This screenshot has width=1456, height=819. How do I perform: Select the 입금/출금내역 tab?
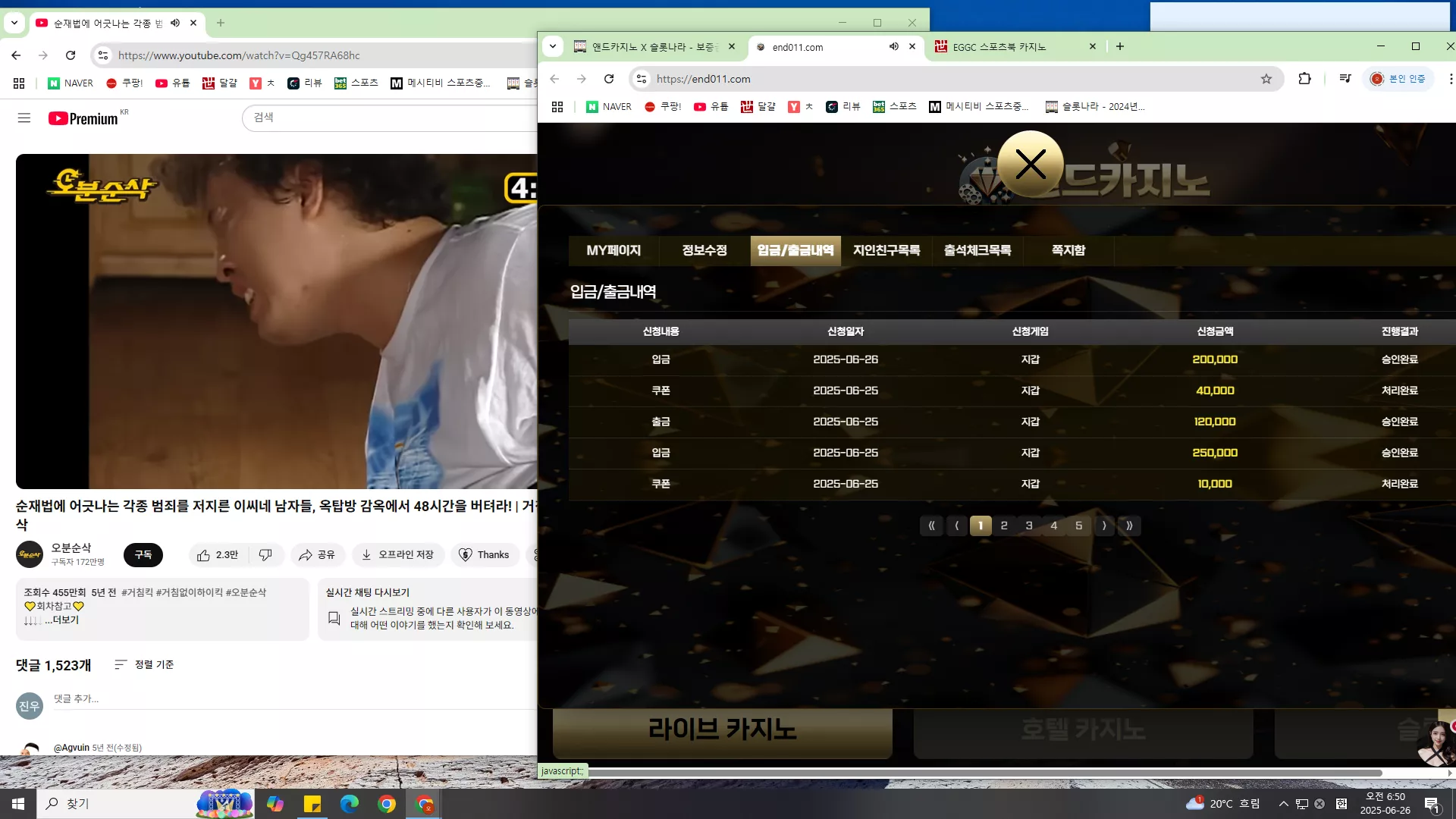tap(795, 250)
